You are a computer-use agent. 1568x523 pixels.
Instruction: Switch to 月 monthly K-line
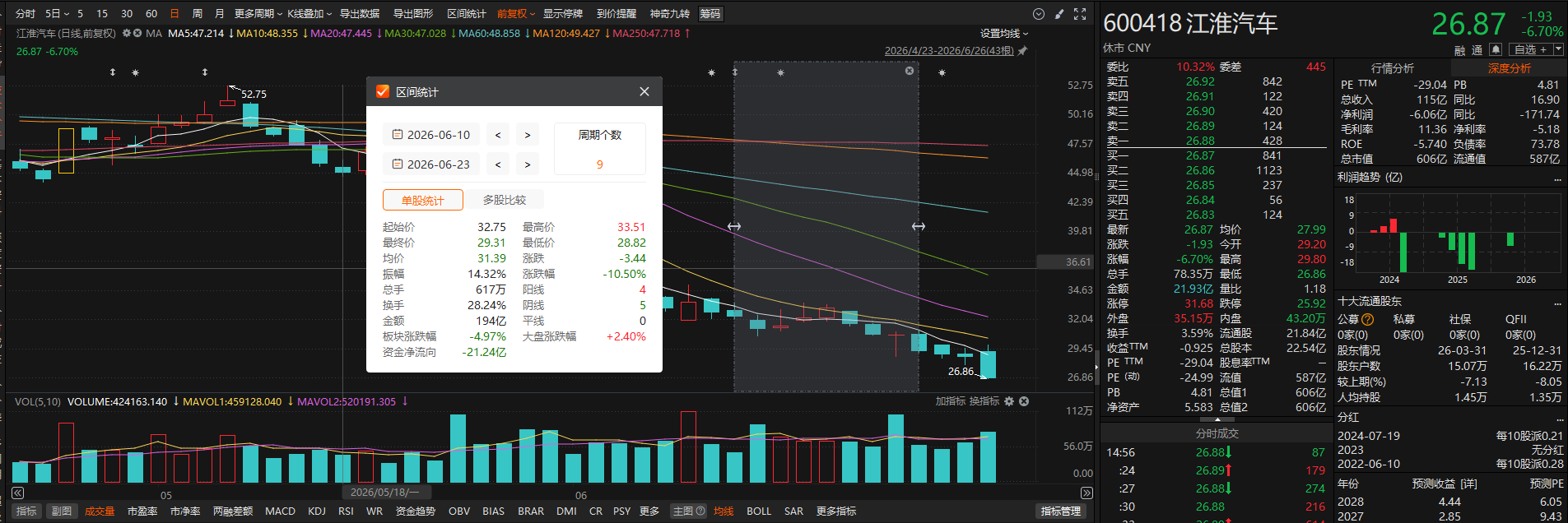220,14
